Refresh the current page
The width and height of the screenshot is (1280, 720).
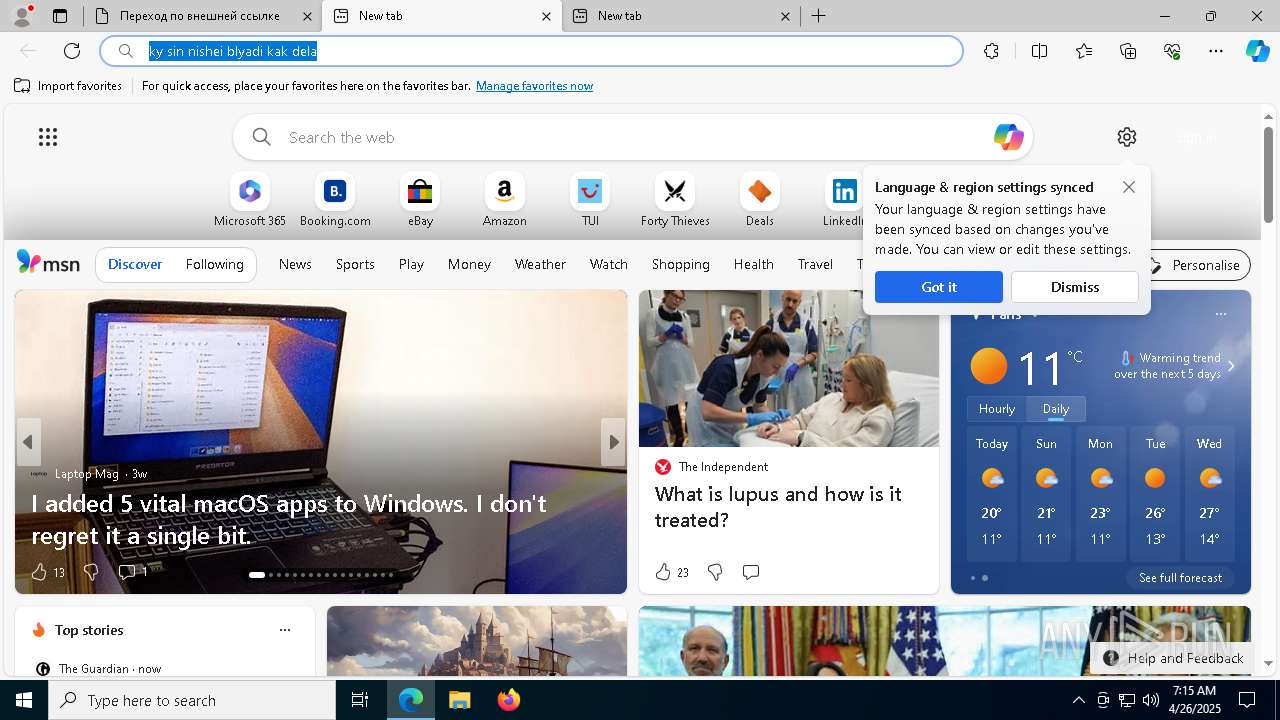point(72,51)
